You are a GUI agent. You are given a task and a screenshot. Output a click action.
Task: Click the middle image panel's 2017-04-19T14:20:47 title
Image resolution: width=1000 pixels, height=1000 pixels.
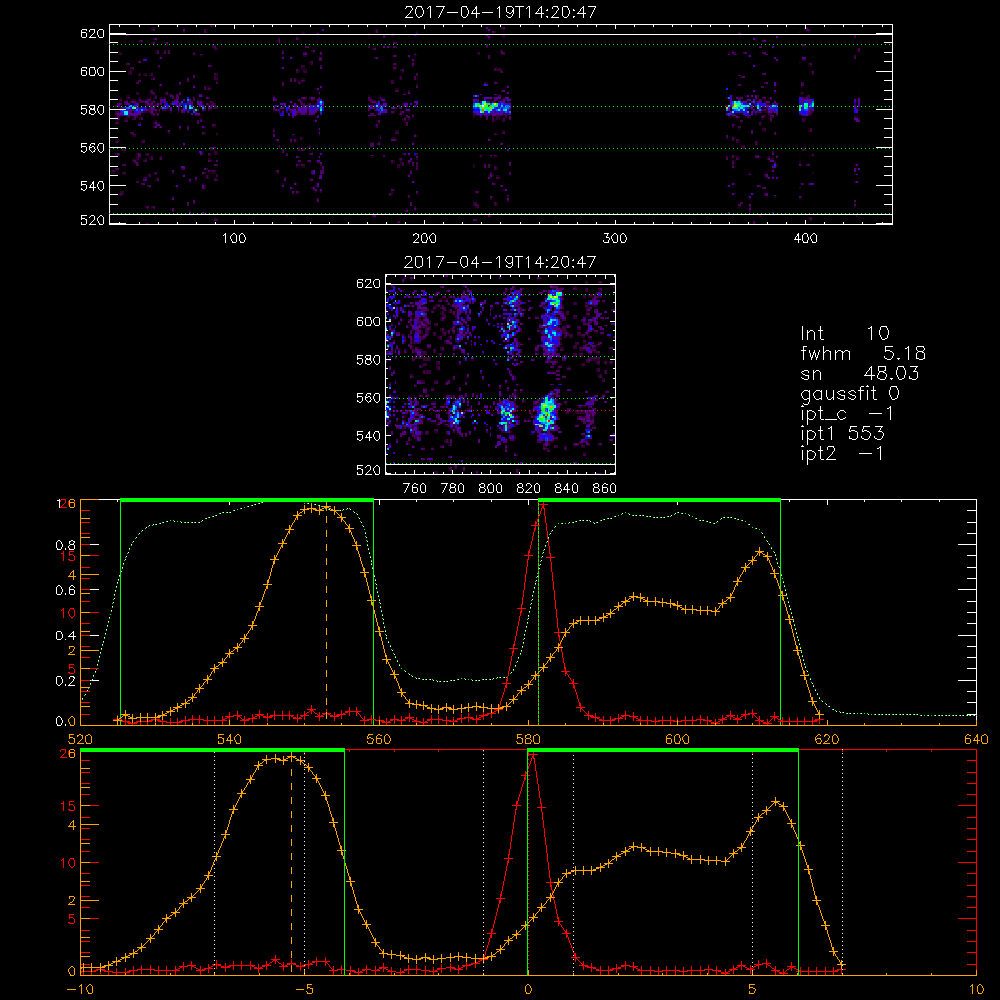click(501, 262)
